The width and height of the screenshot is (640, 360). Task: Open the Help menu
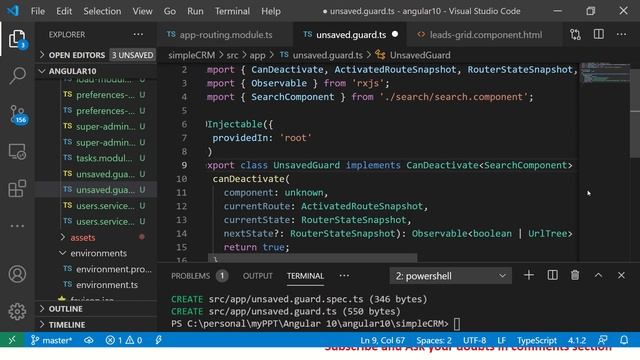coord(271,11)
